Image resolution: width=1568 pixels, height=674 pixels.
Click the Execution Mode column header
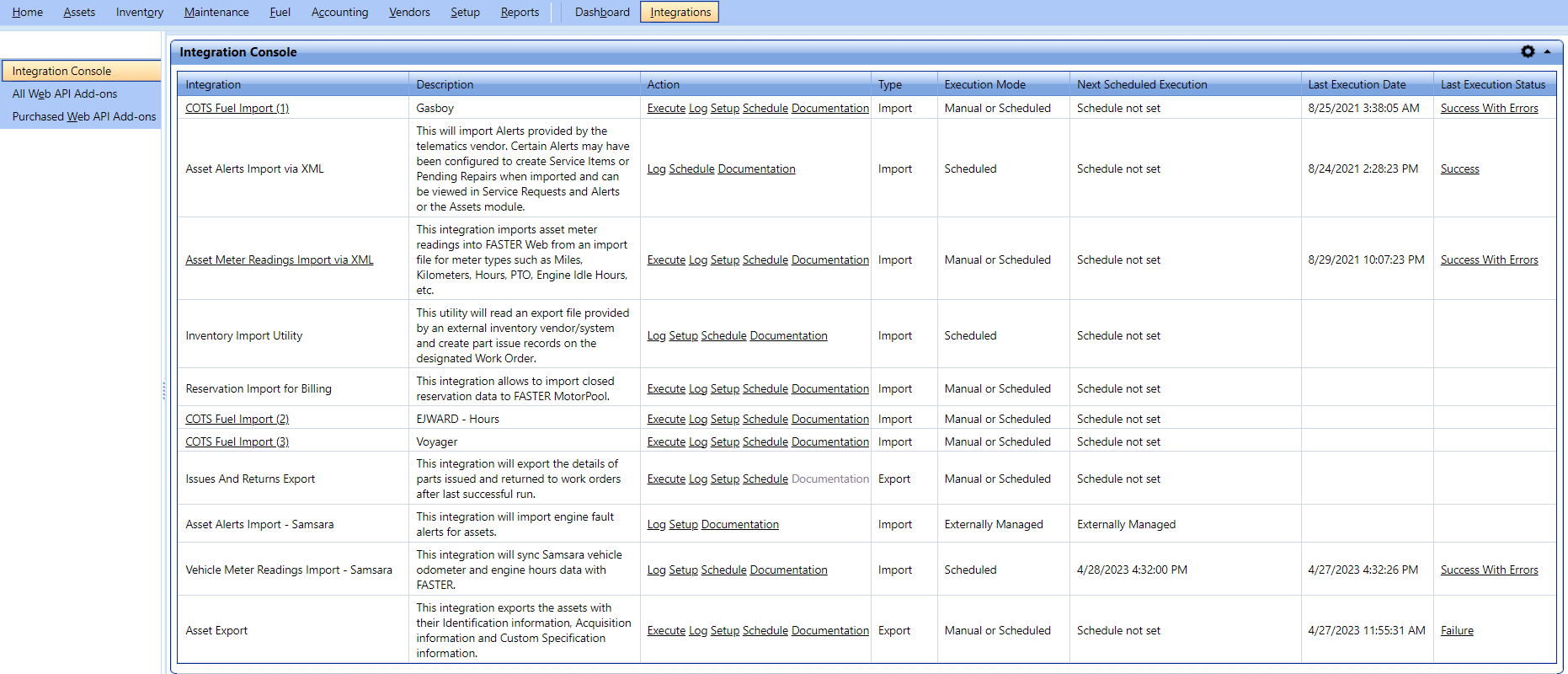1003,84
